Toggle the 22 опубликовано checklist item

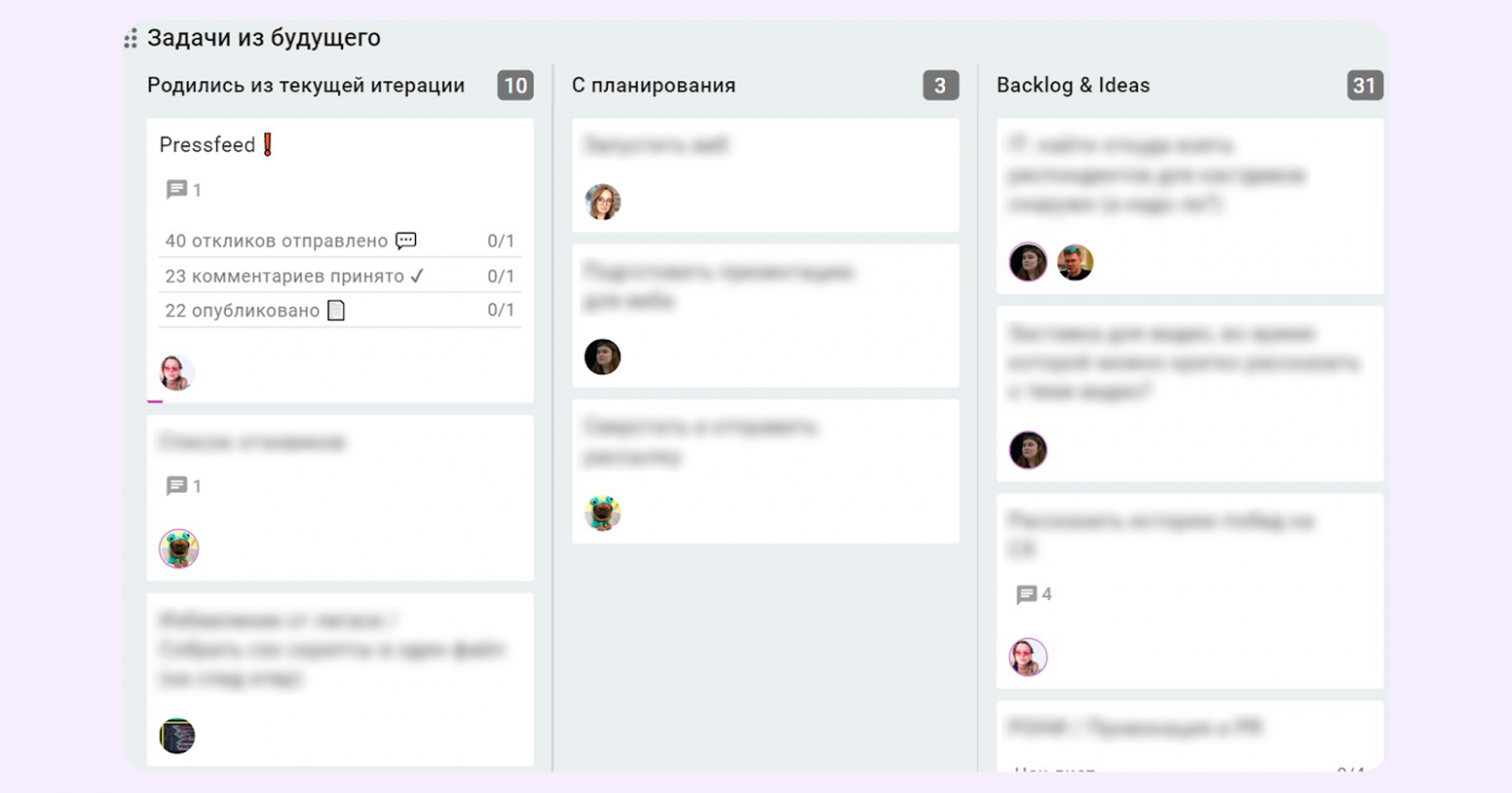coord(241,310)
